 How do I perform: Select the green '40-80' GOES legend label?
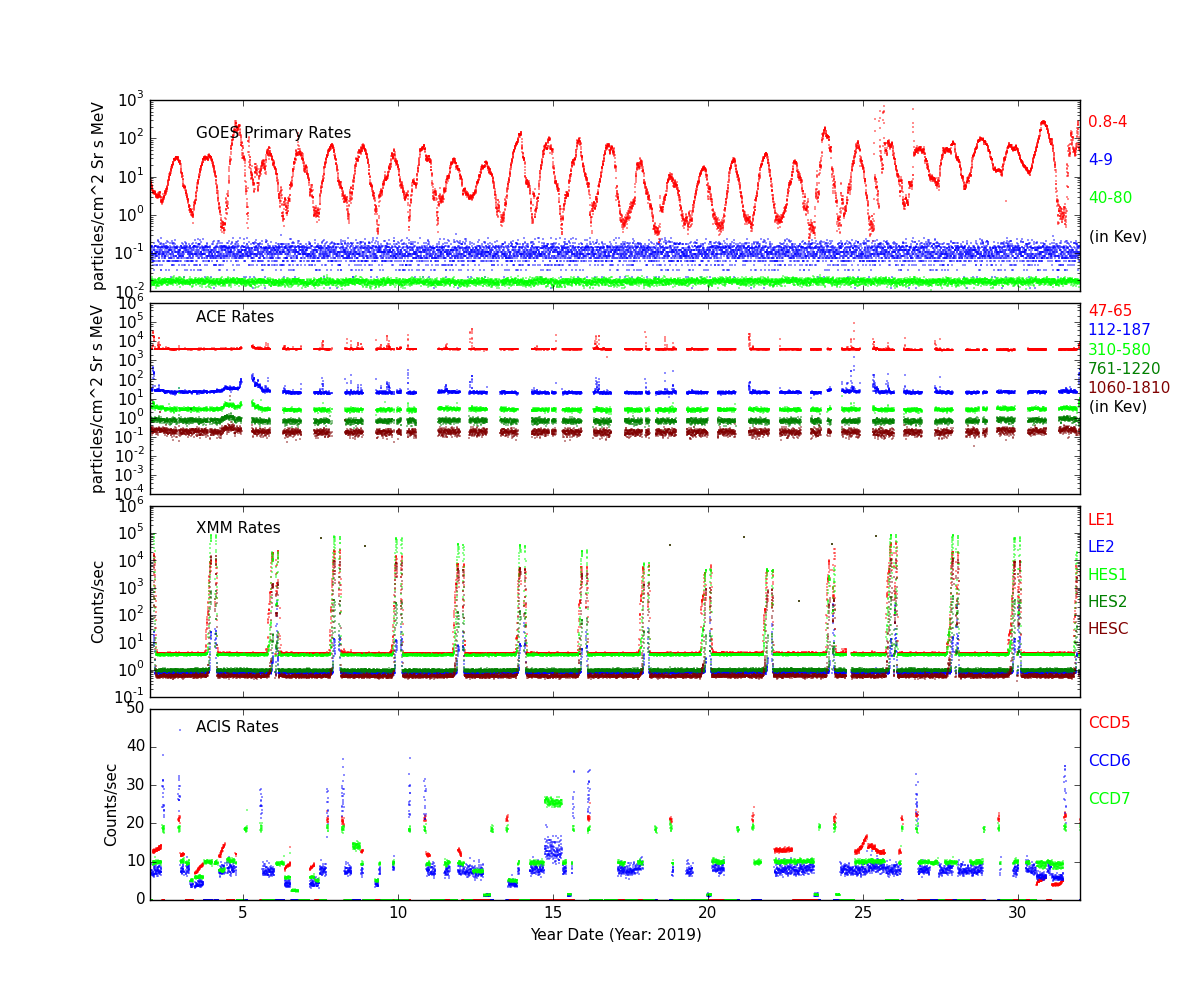coord(1110,198)
